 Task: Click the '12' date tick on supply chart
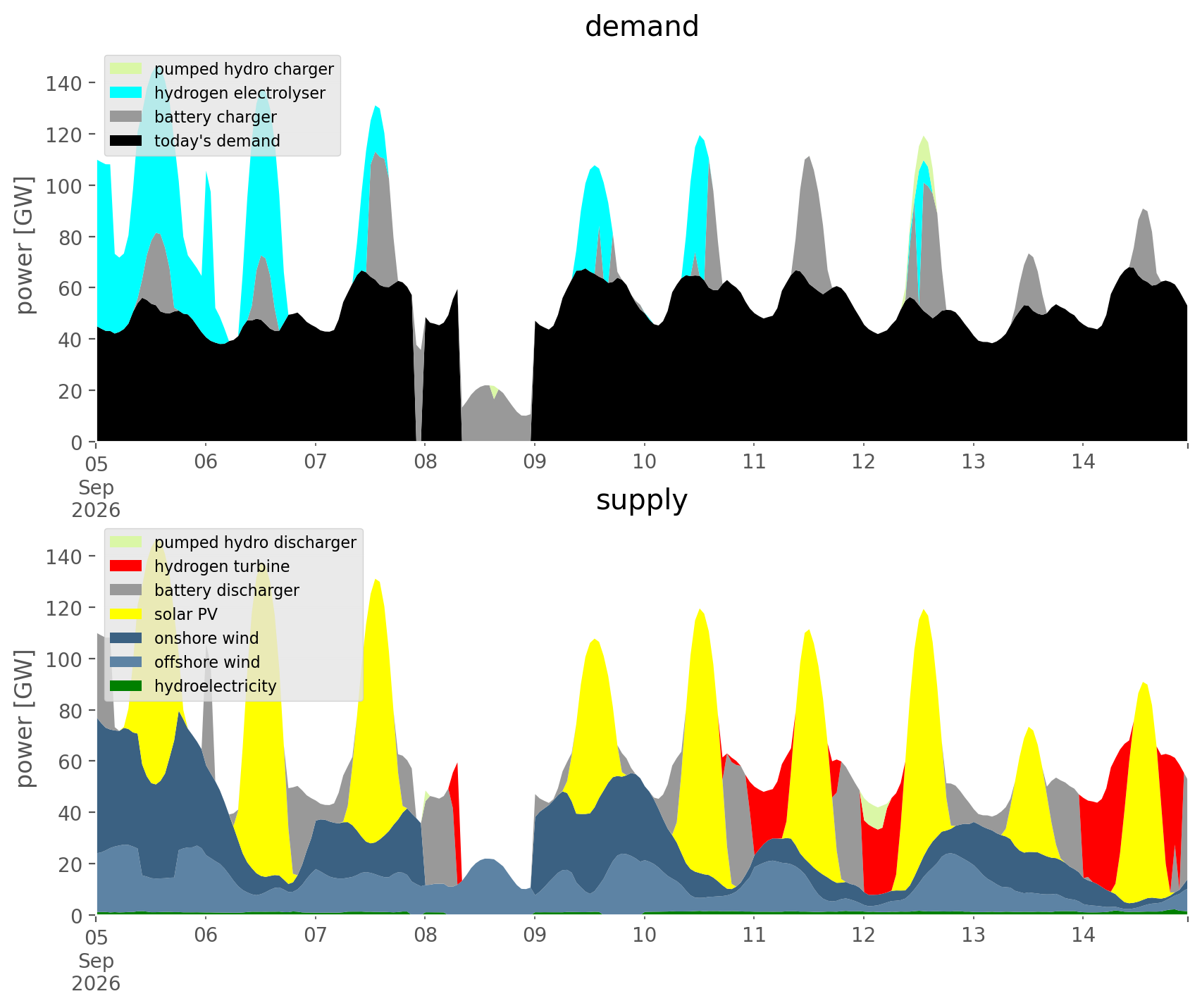[x=864, y=936]
